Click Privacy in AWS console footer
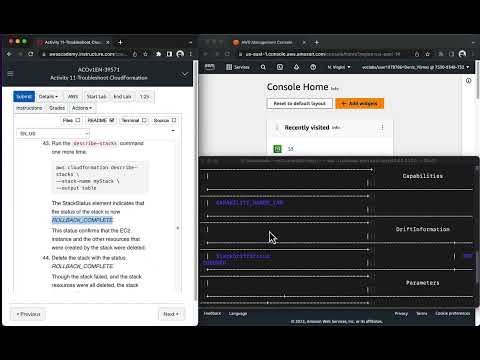 401,313
